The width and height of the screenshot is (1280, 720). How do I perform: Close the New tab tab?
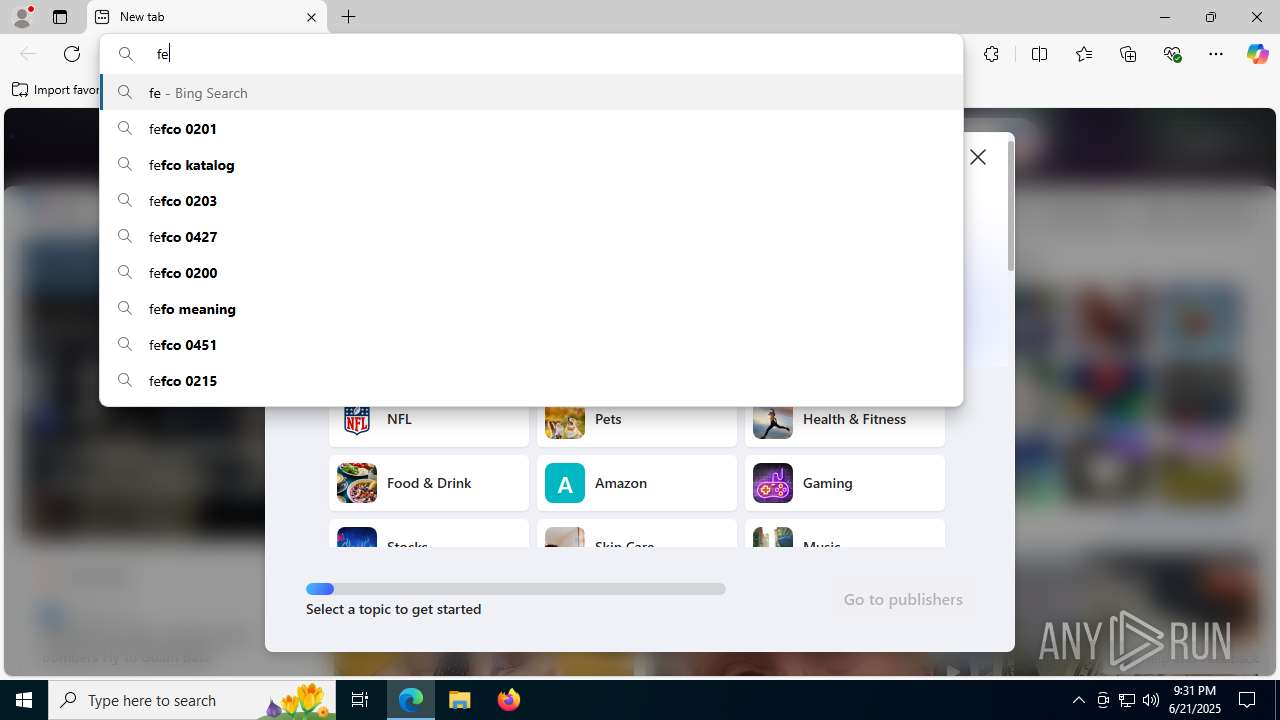coord(311,17)
